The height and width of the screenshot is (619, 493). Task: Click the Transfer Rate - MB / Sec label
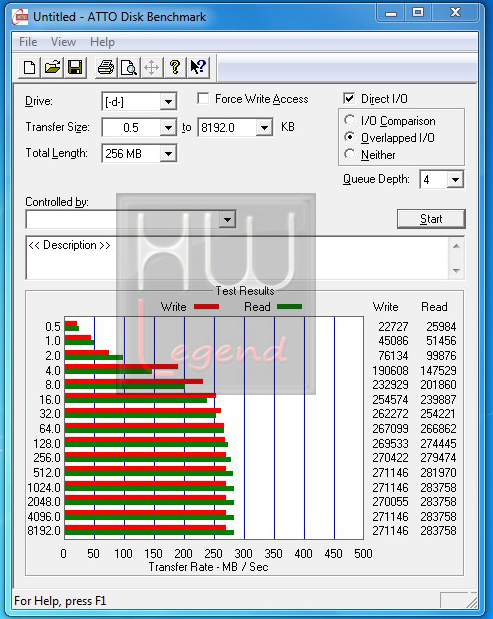(208, 567)
